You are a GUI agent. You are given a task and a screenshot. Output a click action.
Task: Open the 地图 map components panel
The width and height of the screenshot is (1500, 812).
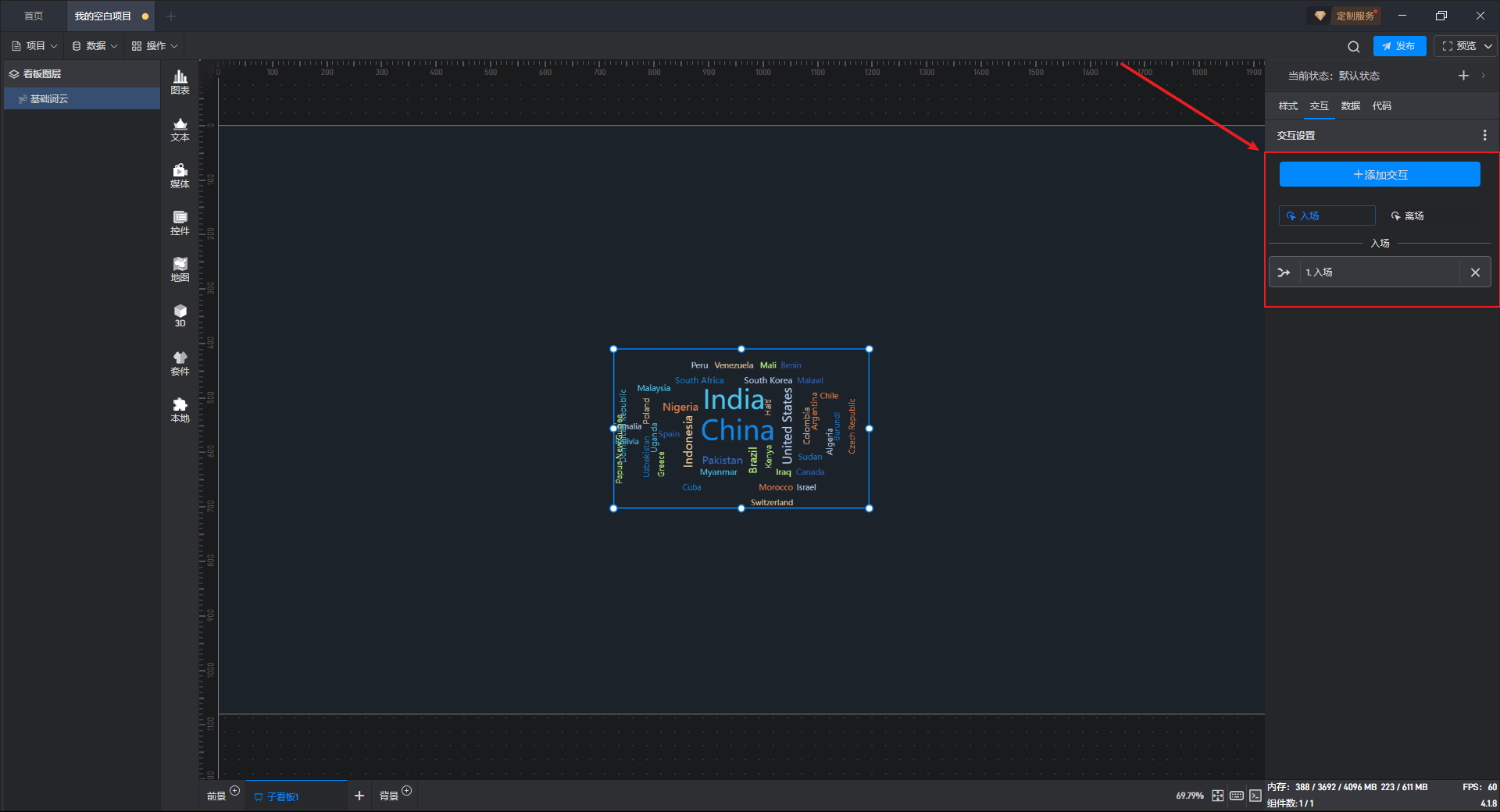tap(180, 269)
